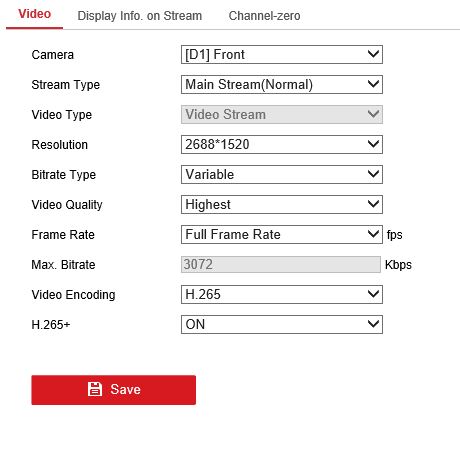Click the Stream Type chevron arrow
Image resolution: width=460 pixels, height=462 pixels.
click(x=373, y=84)
